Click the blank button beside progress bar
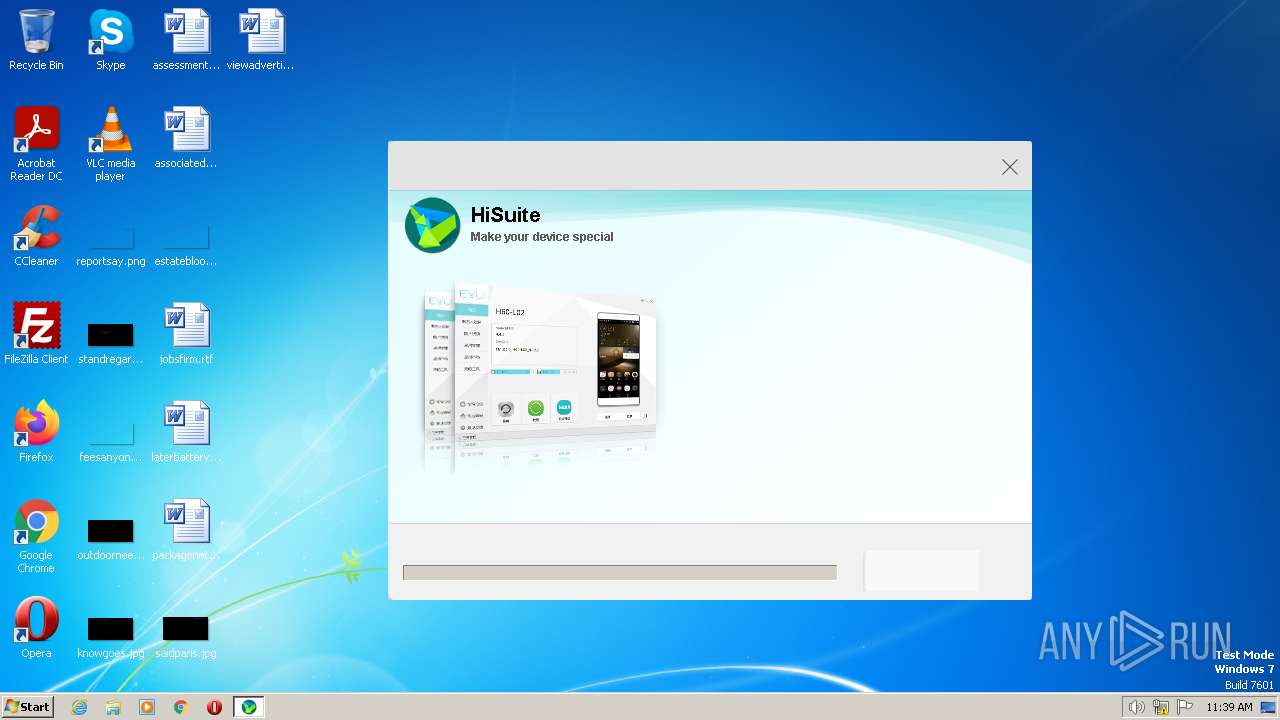1280x720 pixels. (922, 570)
